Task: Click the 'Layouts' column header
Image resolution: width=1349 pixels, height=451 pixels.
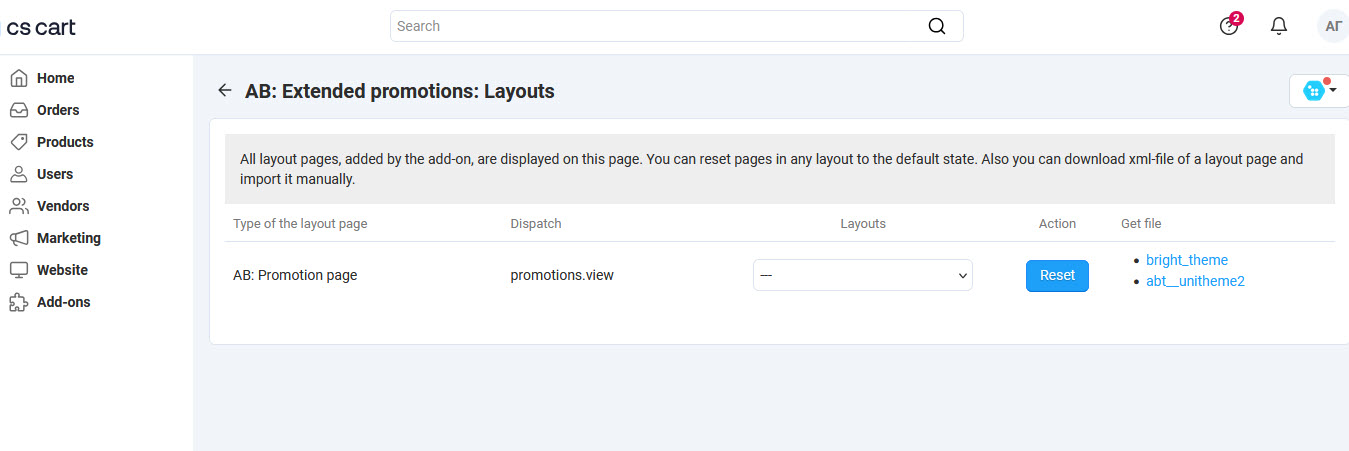Action: coord(863,223)
